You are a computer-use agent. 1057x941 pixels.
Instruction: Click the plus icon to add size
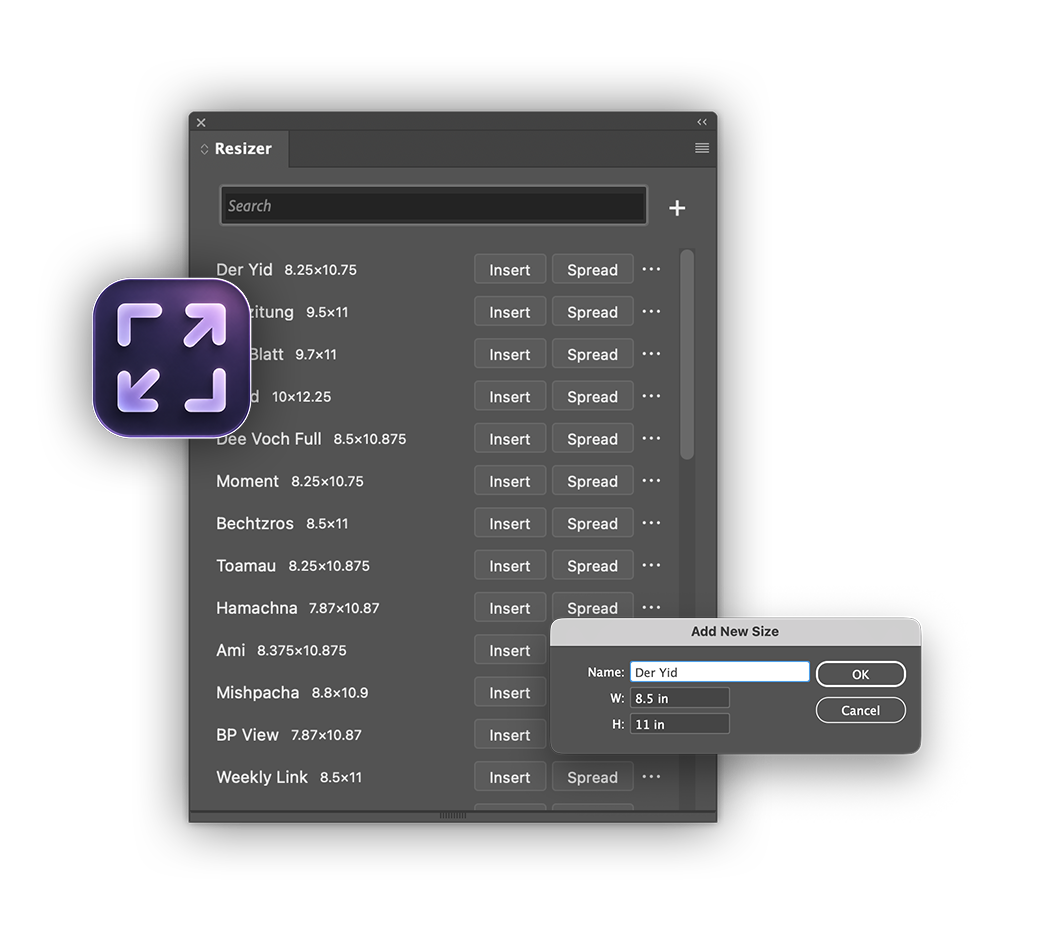677,208
